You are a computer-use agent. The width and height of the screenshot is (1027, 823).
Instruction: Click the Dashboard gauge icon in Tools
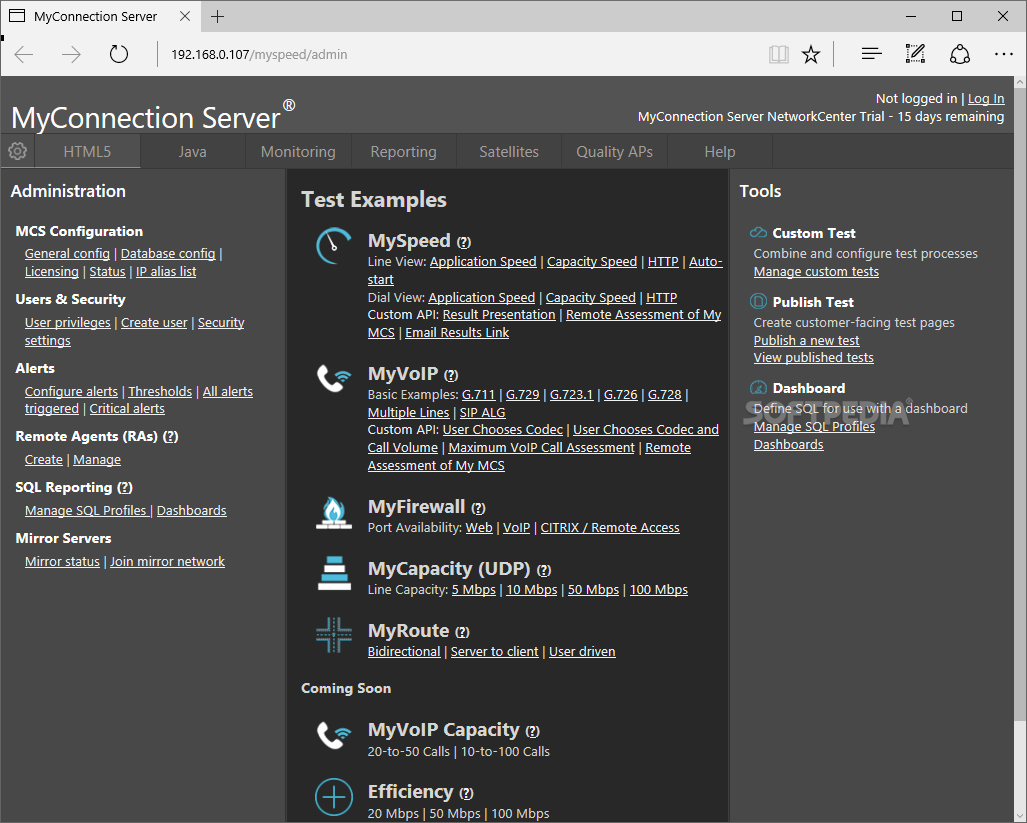pos(758,388)
